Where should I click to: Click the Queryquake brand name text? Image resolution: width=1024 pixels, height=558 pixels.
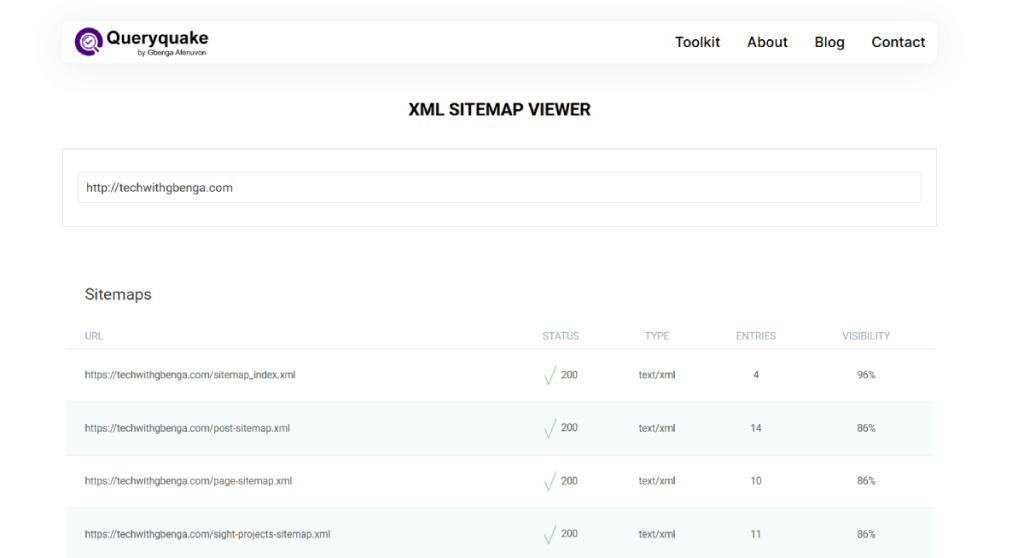tap(157, 38)
